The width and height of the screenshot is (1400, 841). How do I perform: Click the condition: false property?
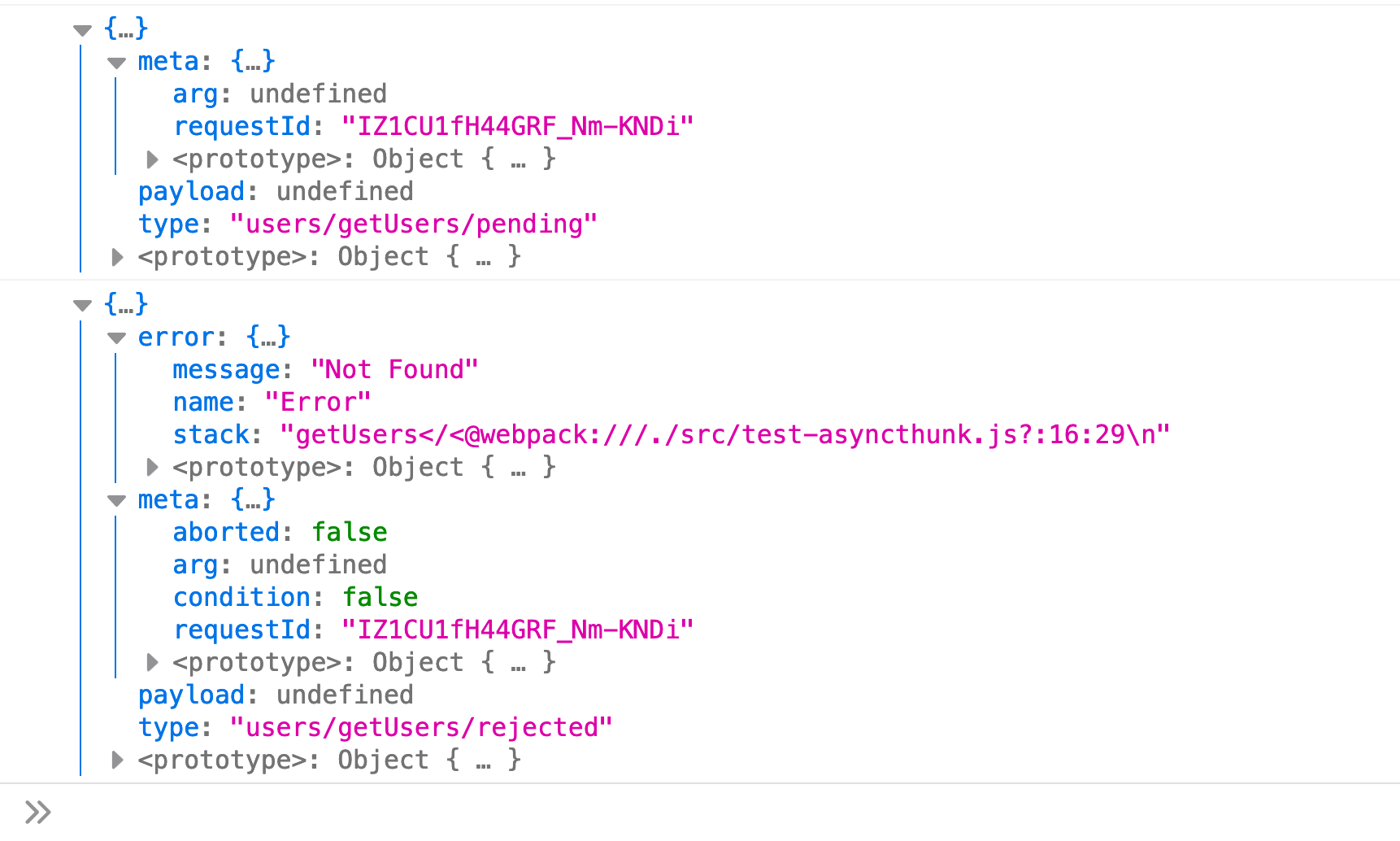click(295, 598)
